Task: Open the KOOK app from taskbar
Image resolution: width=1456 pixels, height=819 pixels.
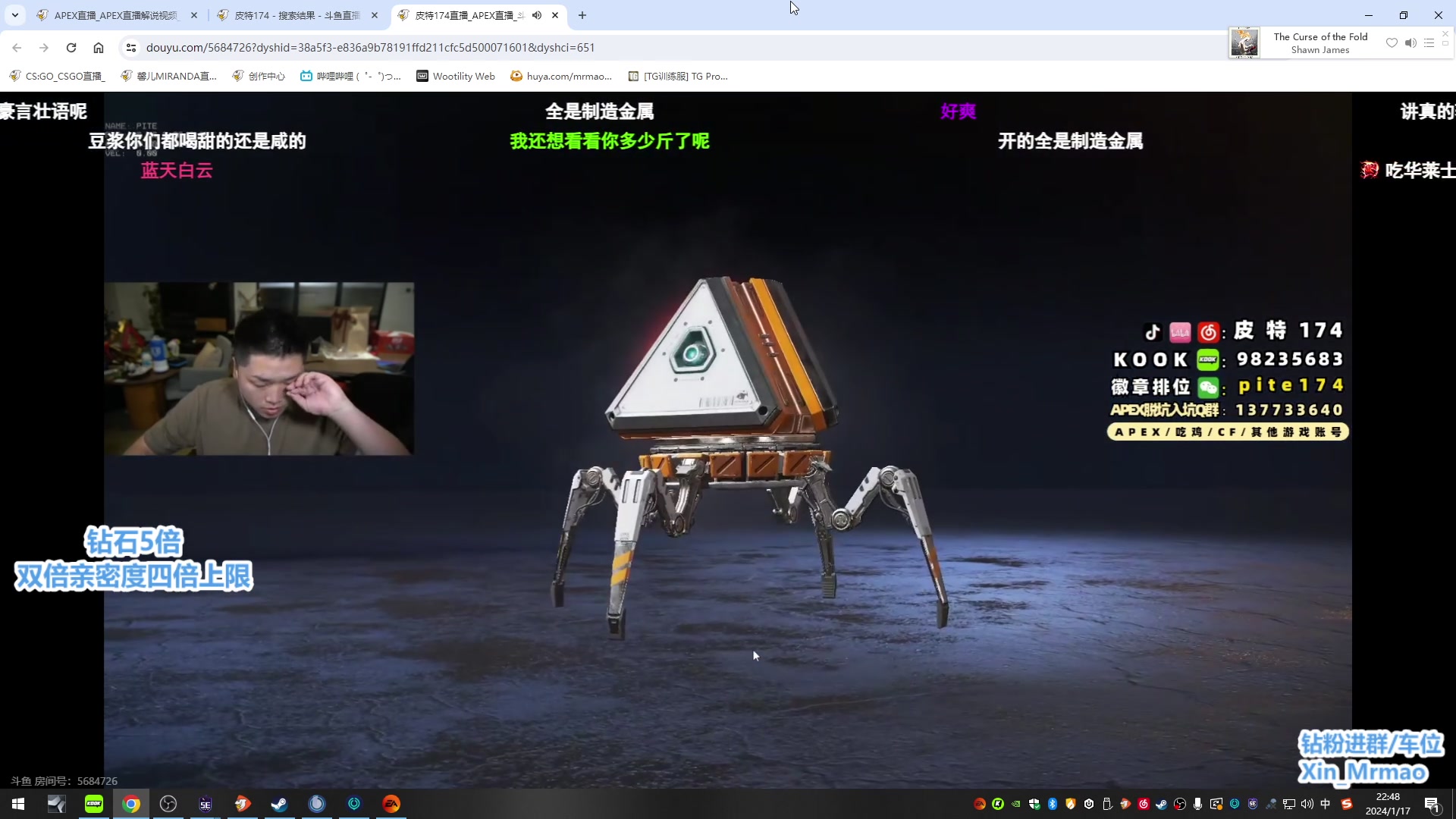Action: 94,804
